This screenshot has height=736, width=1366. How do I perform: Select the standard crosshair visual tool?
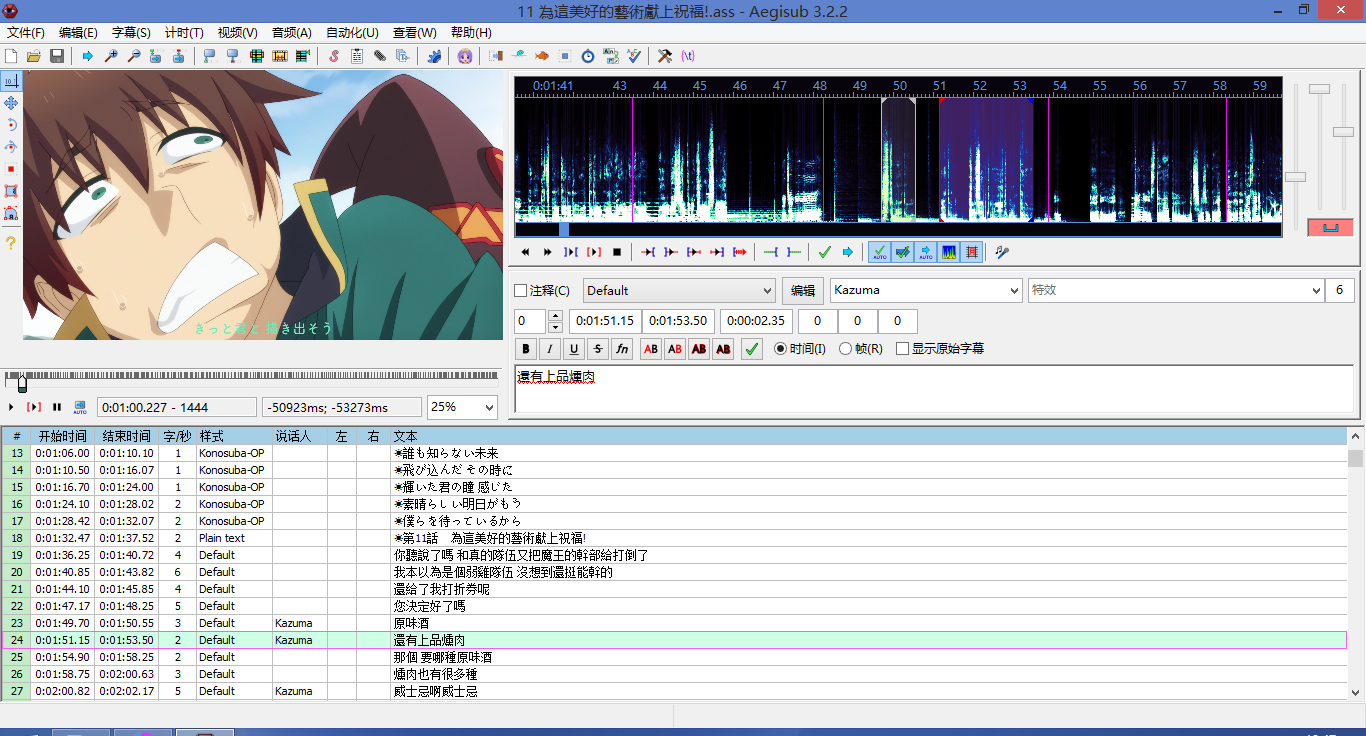pyautogui.click(x=11, y=81)
